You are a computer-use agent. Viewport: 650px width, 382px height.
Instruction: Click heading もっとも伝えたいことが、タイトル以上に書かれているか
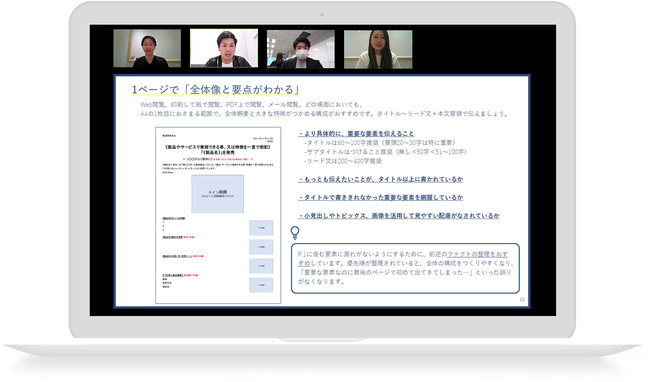click(381, 179)
